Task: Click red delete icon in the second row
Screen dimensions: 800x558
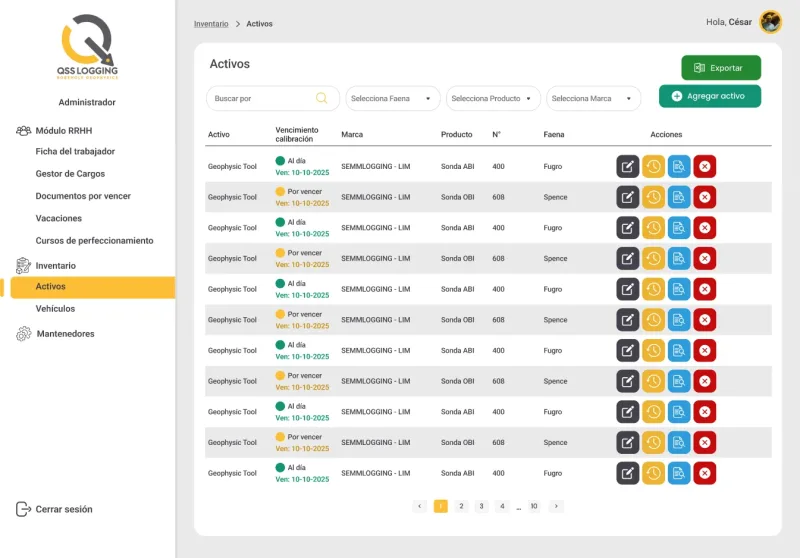Action: 705,197
